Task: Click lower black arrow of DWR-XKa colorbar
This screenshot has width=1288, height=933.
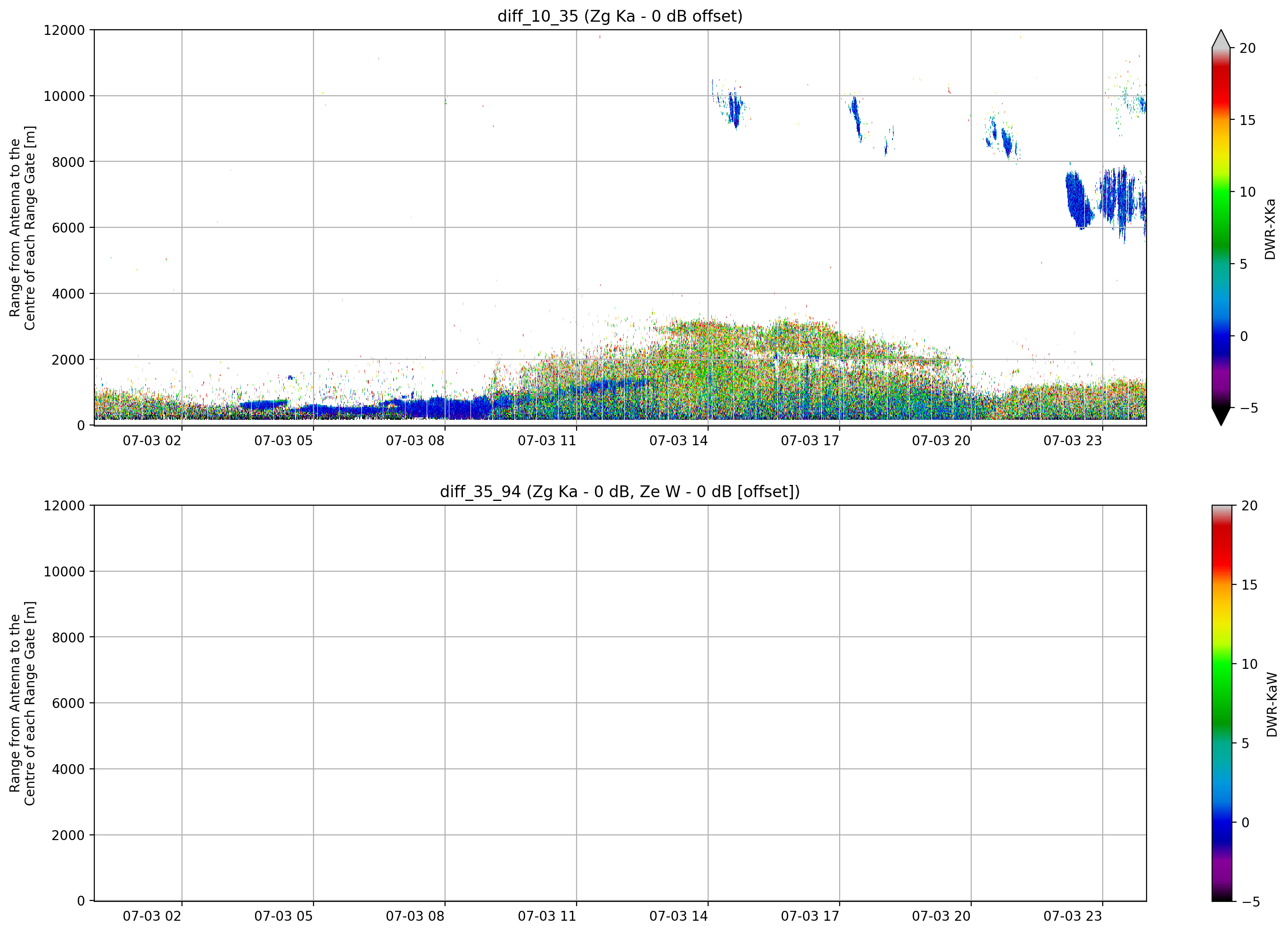Action: click(x=1221, y=417)
